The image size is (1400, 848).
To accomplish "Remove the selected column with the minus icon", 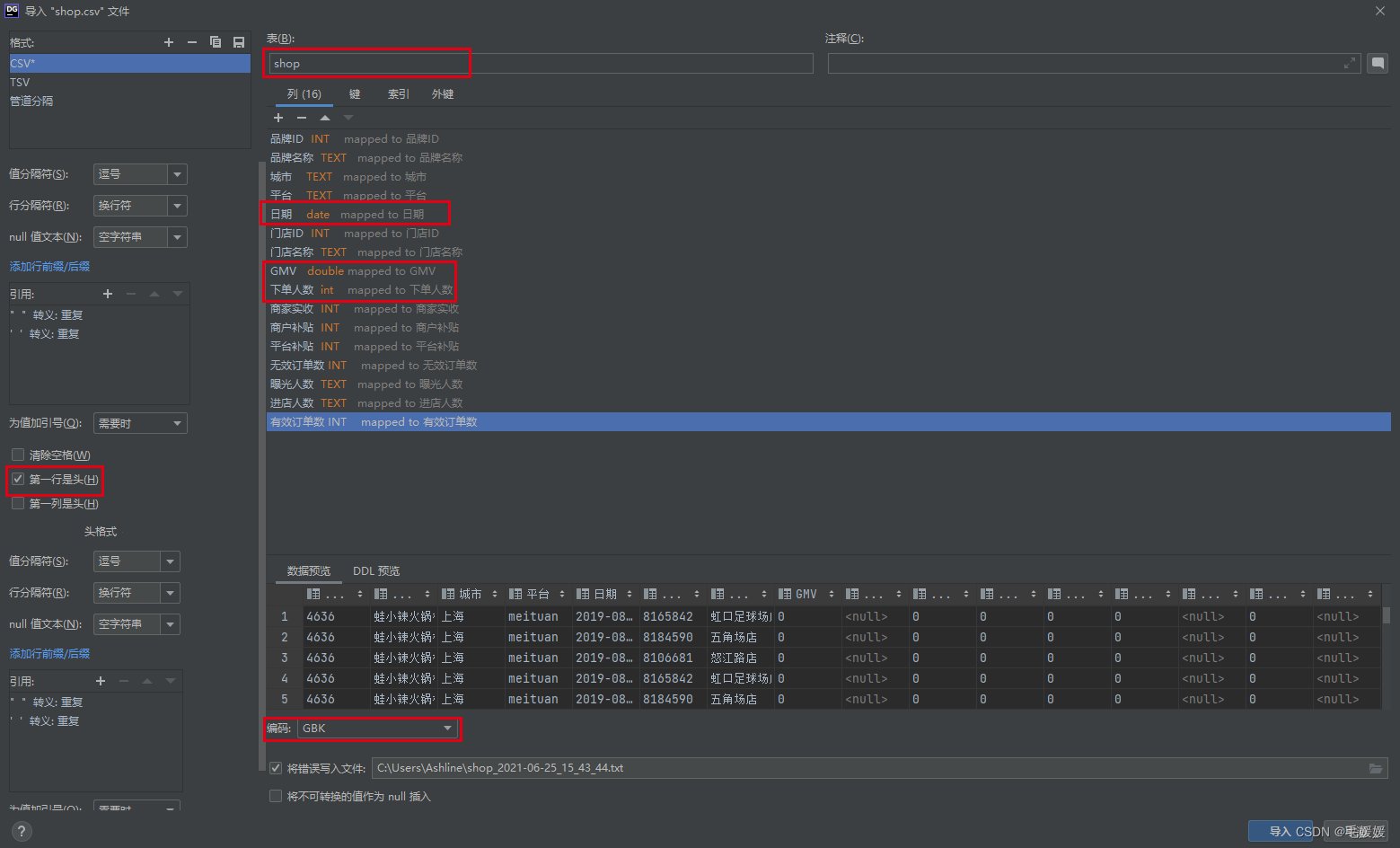I will pyautogui.click(x=302, y=118).
